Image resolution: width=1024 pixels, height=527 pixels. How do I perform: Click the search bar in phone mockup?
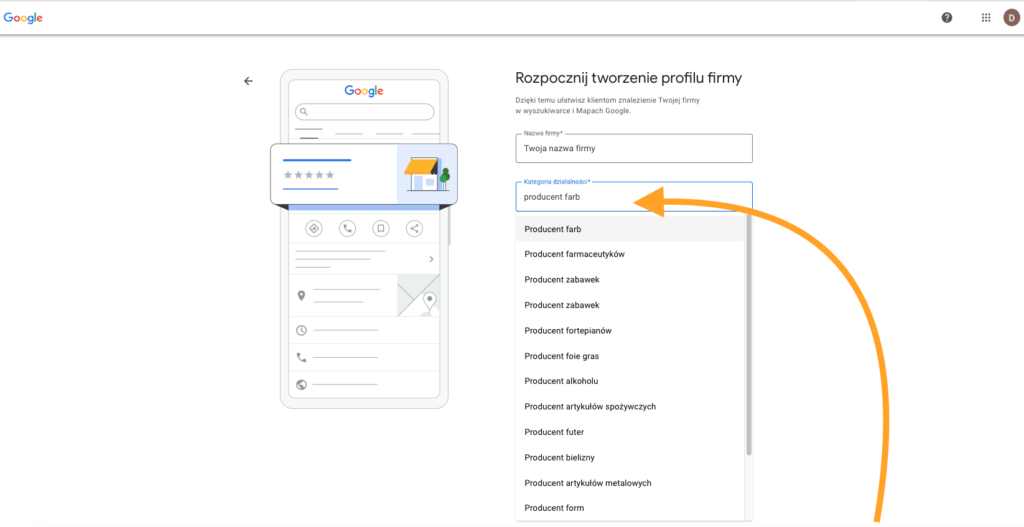point(364,112)
